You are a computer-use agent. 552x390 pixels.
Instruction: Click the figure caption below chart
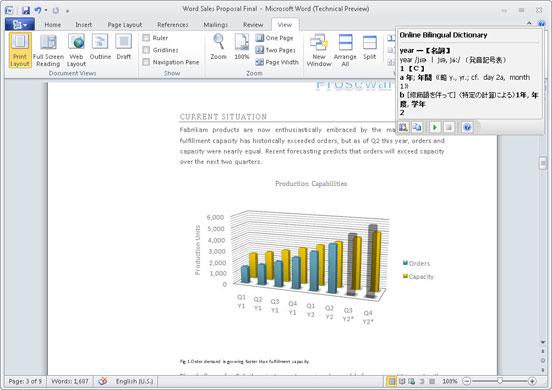244,361
